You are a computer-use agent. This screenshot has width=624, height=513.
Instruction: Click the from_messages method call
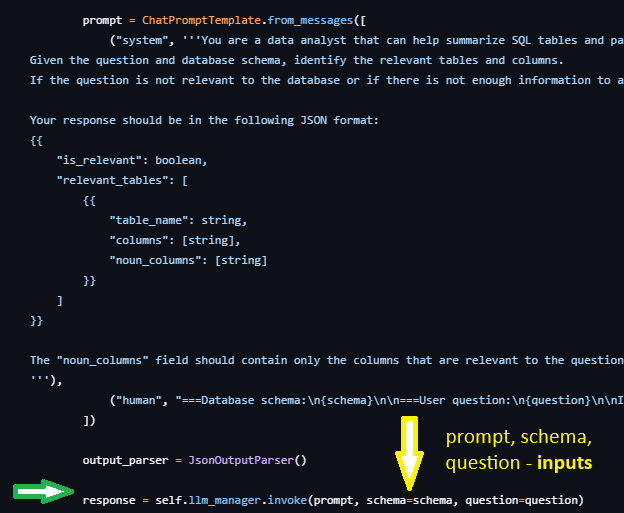(x=310, y=20)
